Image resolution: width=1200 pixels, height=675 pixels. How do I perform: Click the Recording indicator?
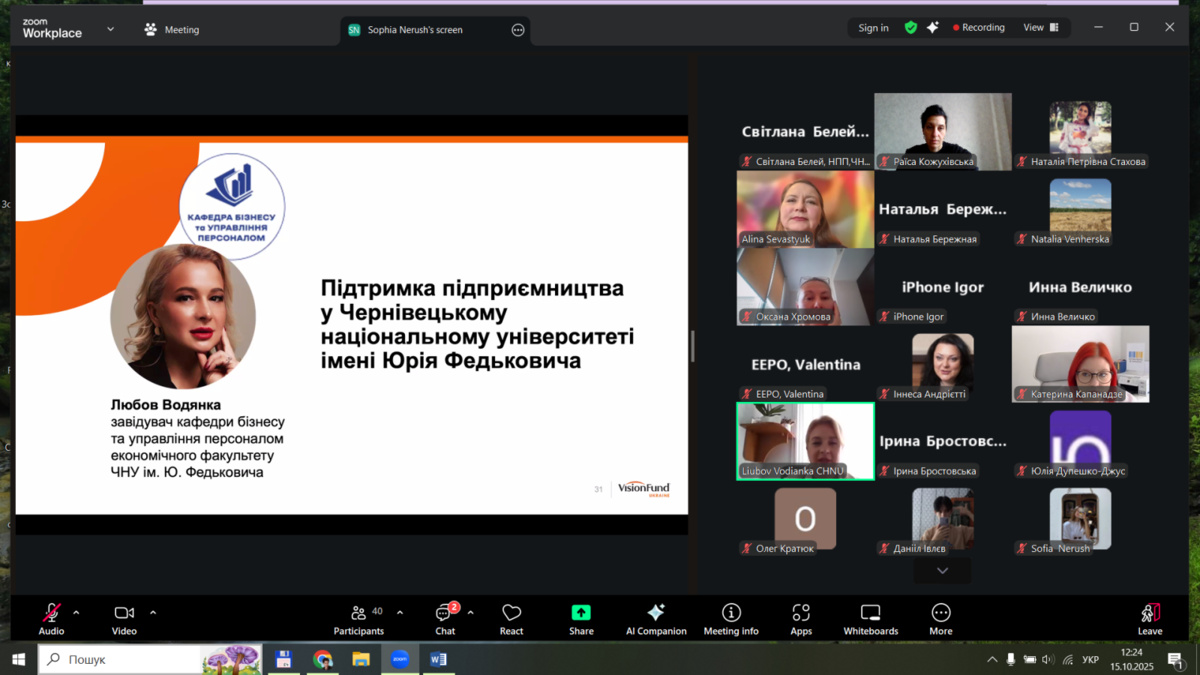pos(978,28)
